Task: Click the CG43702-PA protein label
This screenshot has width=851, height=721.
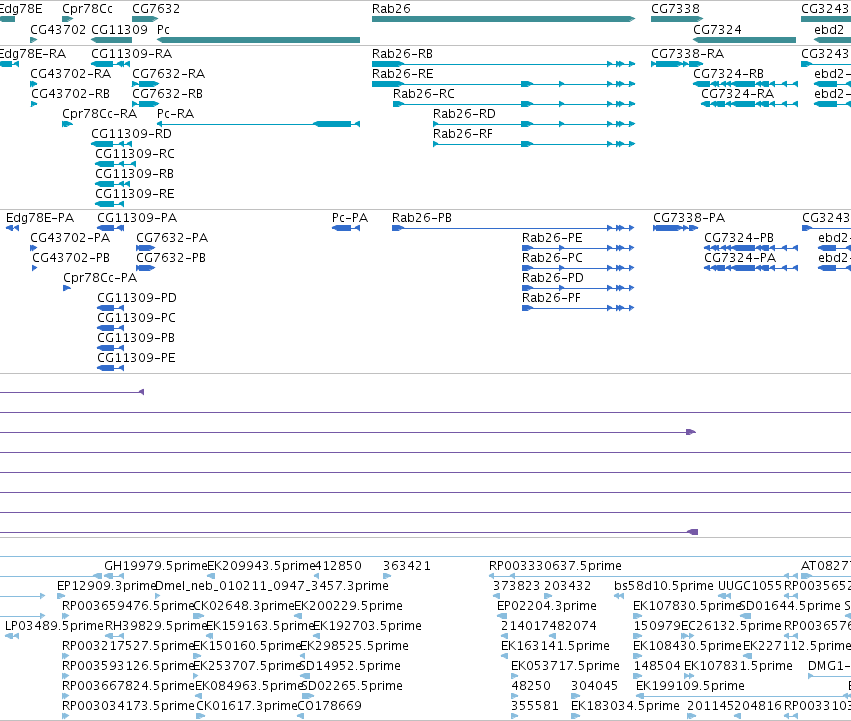Action: [70, 238]
